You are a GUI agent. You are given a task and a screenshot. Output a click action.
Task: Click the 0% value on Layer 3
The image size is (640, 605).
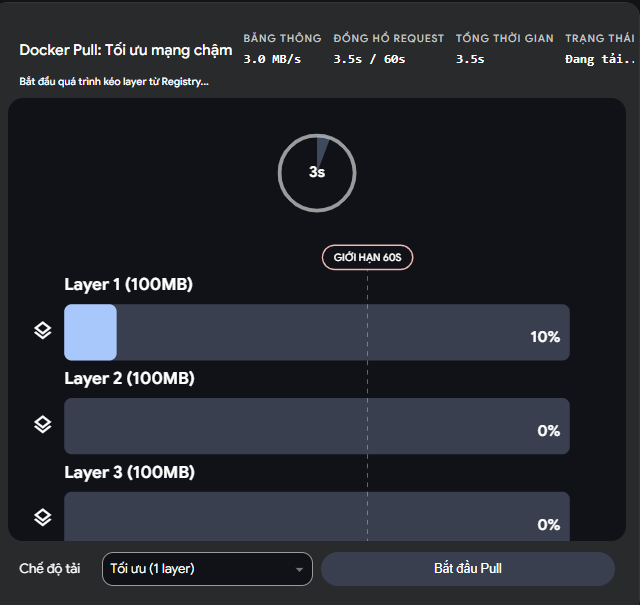click(x=549, y=525)
